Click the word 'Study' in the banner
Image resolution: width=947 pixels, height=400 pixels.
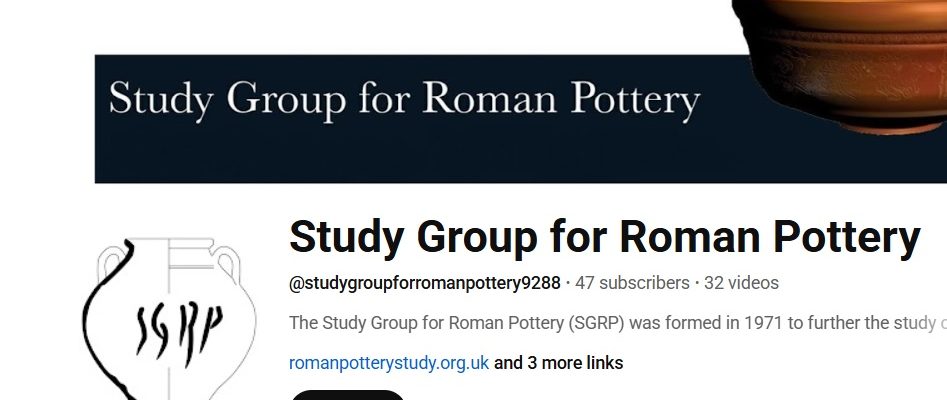point(161,102)
